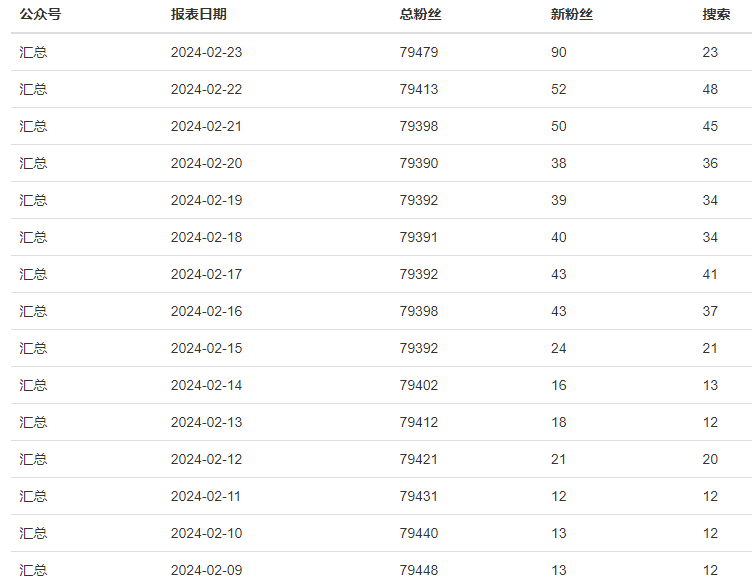Click total fans value 79413
The image size is (752, 588).
point(419,89)
